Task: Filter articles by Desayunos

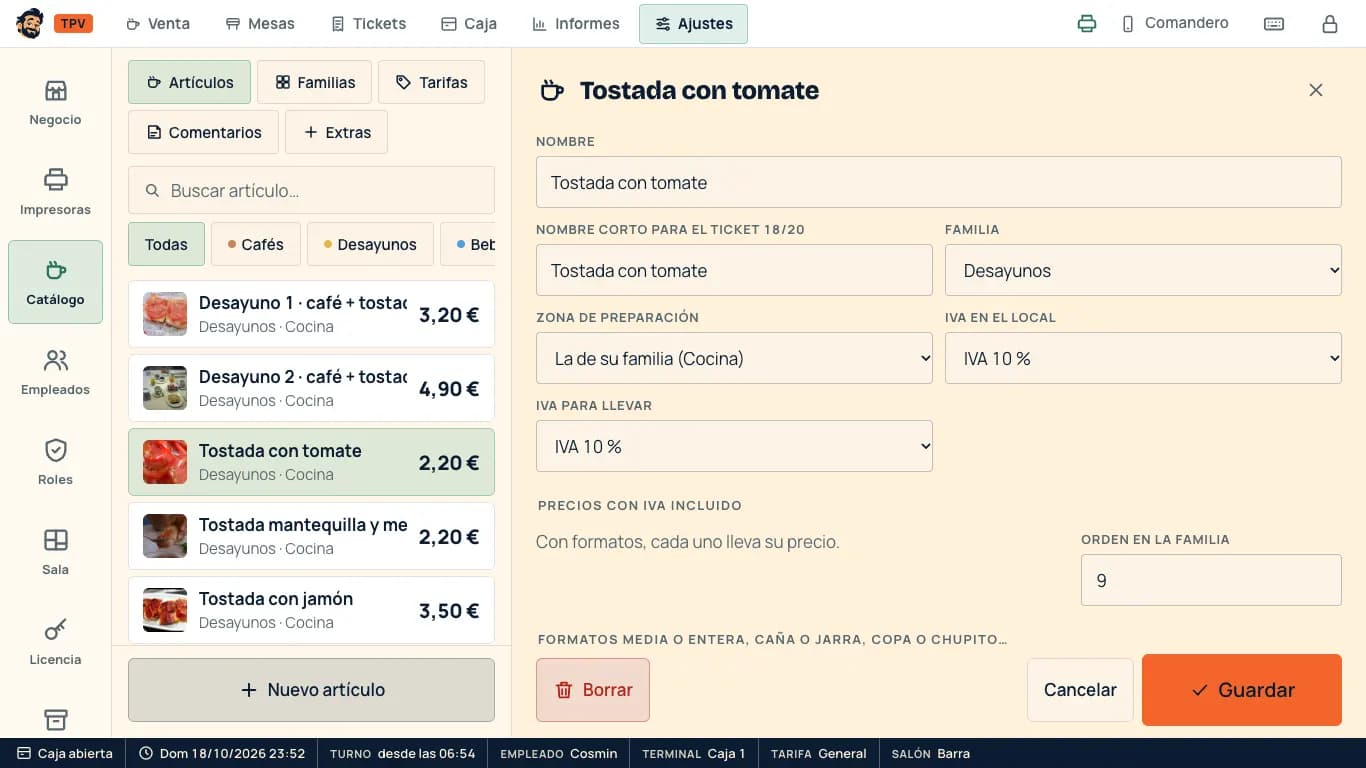Action: point(370,244)
